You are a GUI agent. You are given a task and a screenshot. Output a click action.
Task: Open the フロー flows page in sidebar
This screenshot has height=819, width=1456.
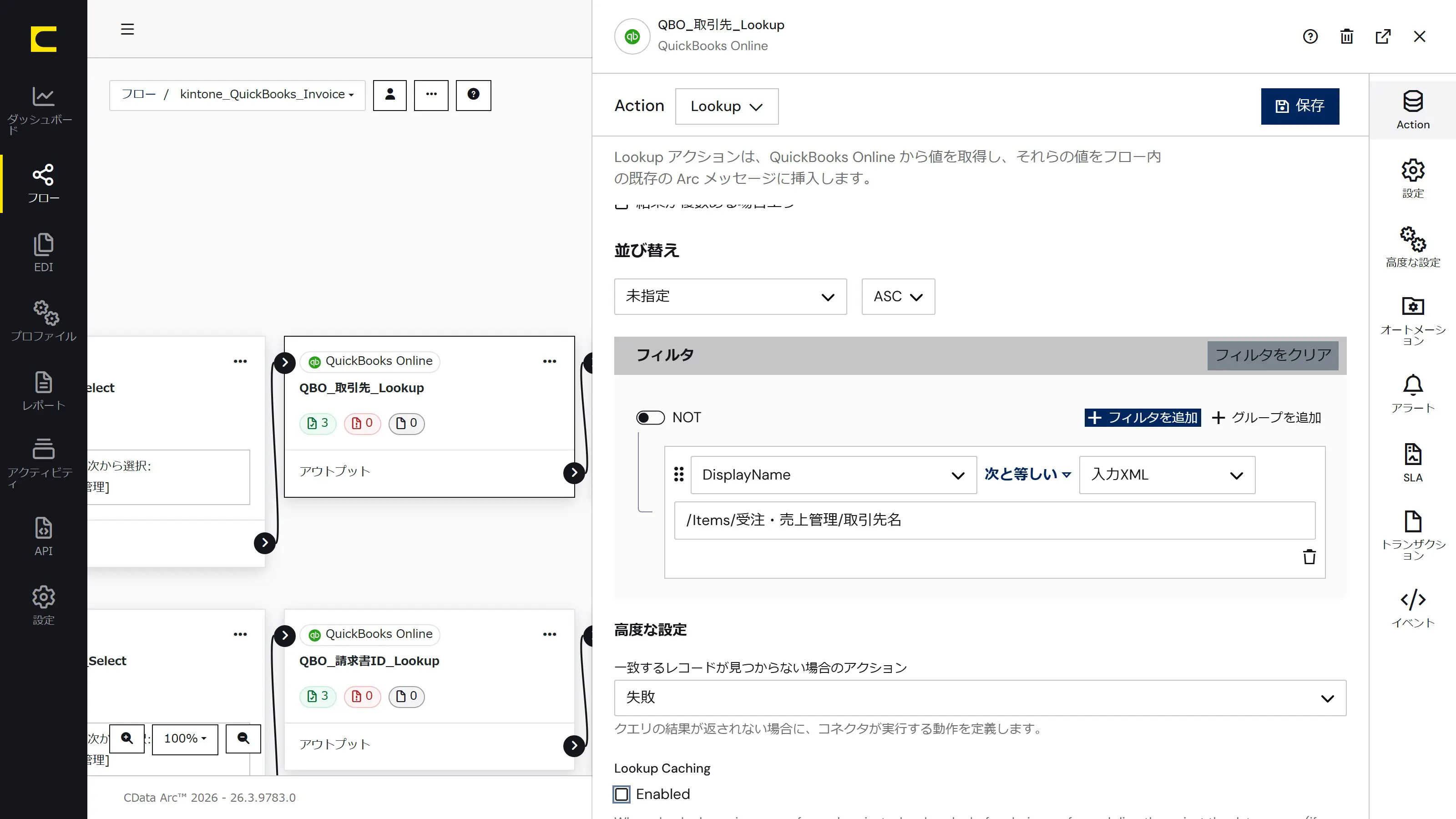[x=43, y=184]
